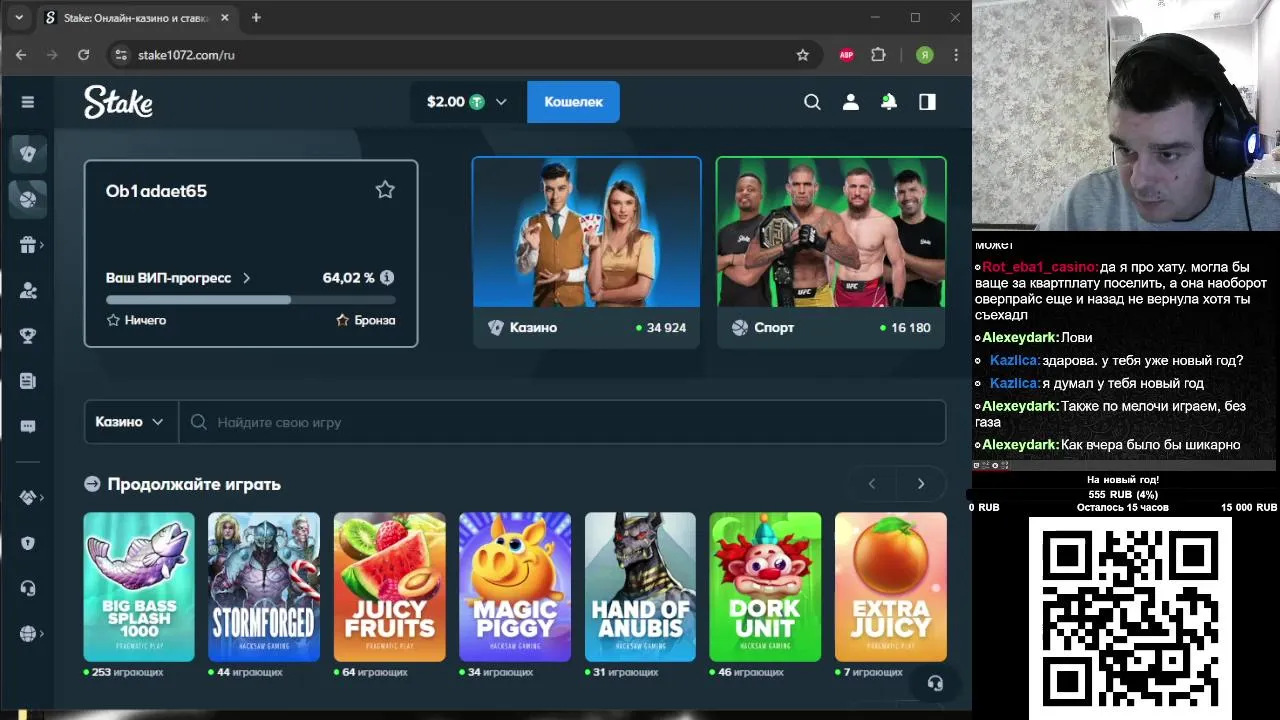Show next games with right carousel arrow

tap(921, 484)
